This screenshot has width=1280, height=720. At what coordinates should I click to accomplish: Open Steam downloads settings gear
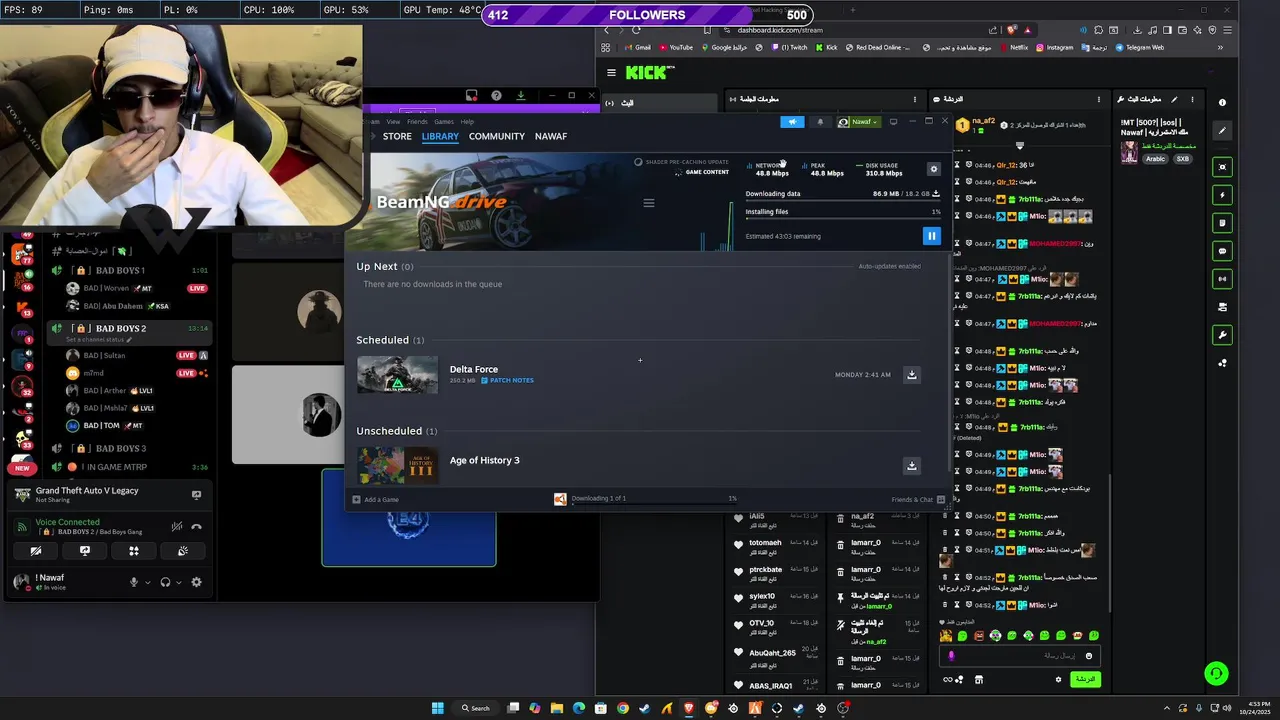(934, 169)
